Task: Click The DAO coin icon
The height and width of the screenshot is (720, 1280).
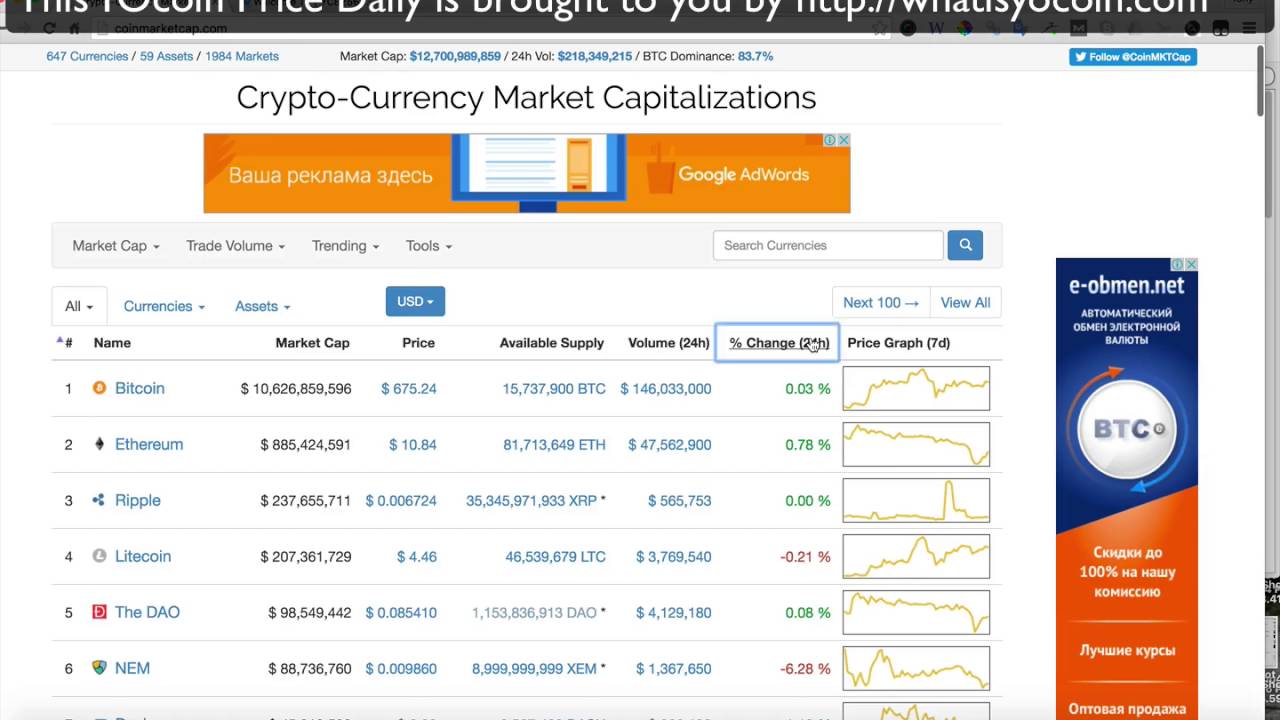Action: (x=99, y=612)
